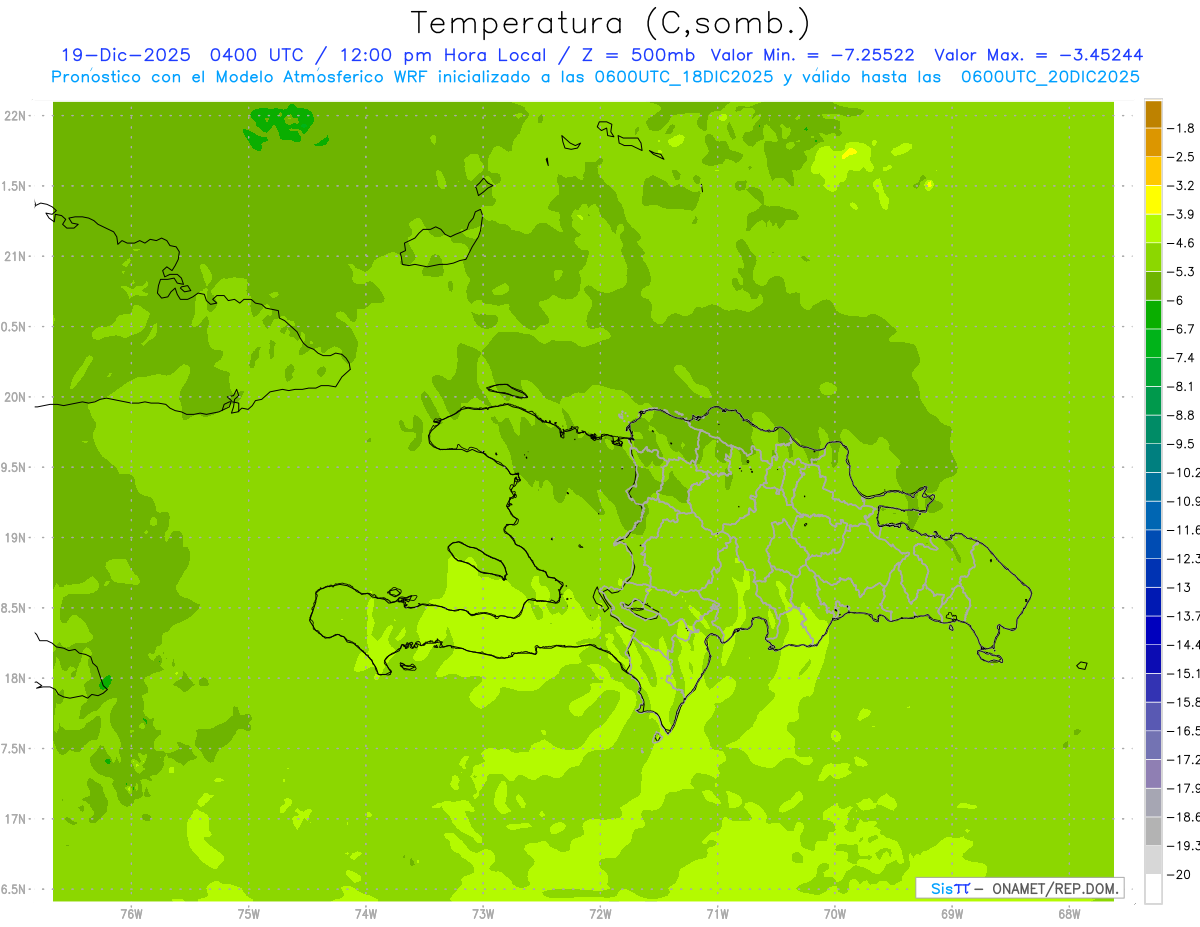
Task: Click the 71W longitude label
Action: pyautogui.click(x=717, y=913)
